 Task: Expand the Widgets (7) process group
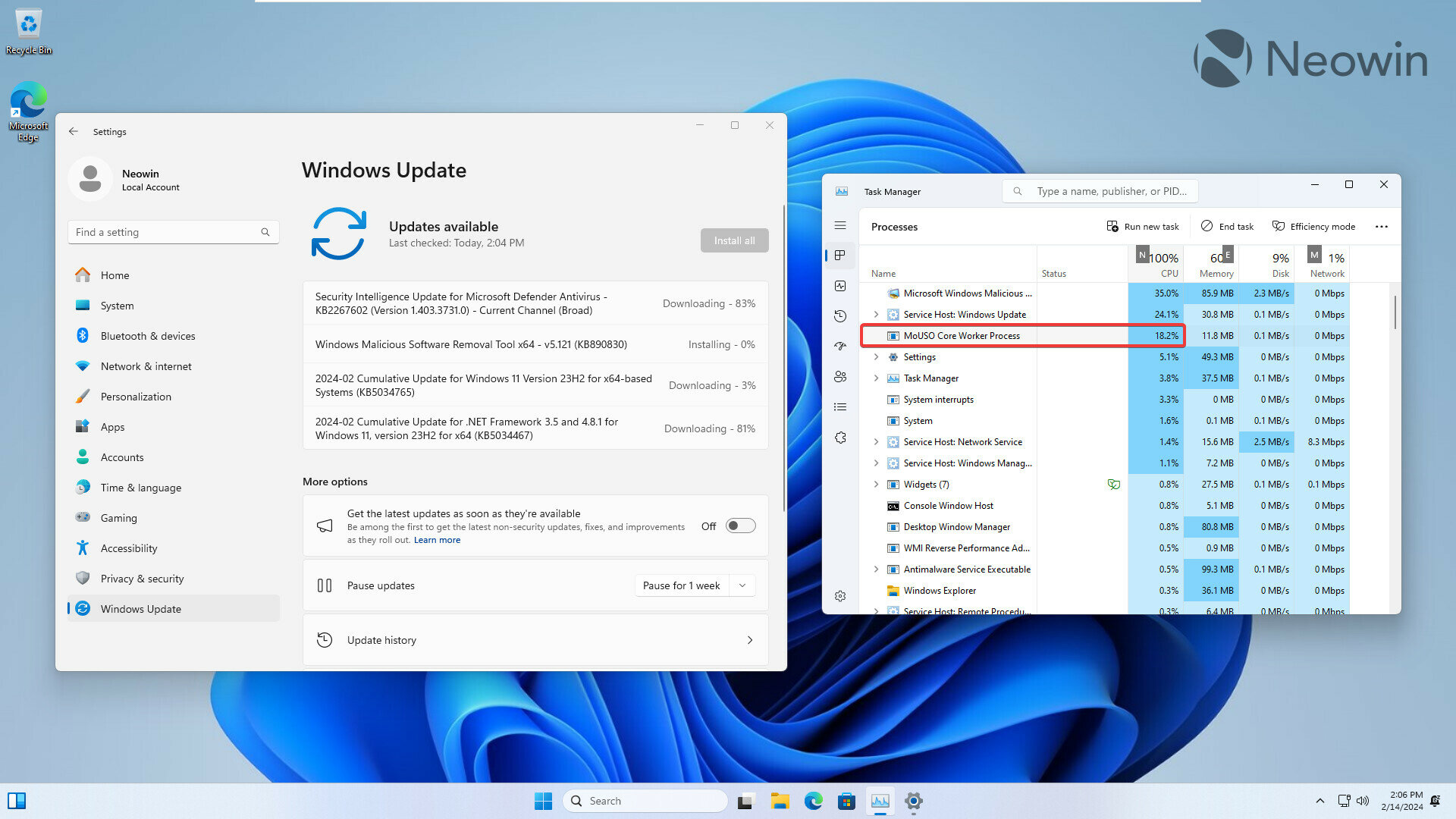coord(876,484)
